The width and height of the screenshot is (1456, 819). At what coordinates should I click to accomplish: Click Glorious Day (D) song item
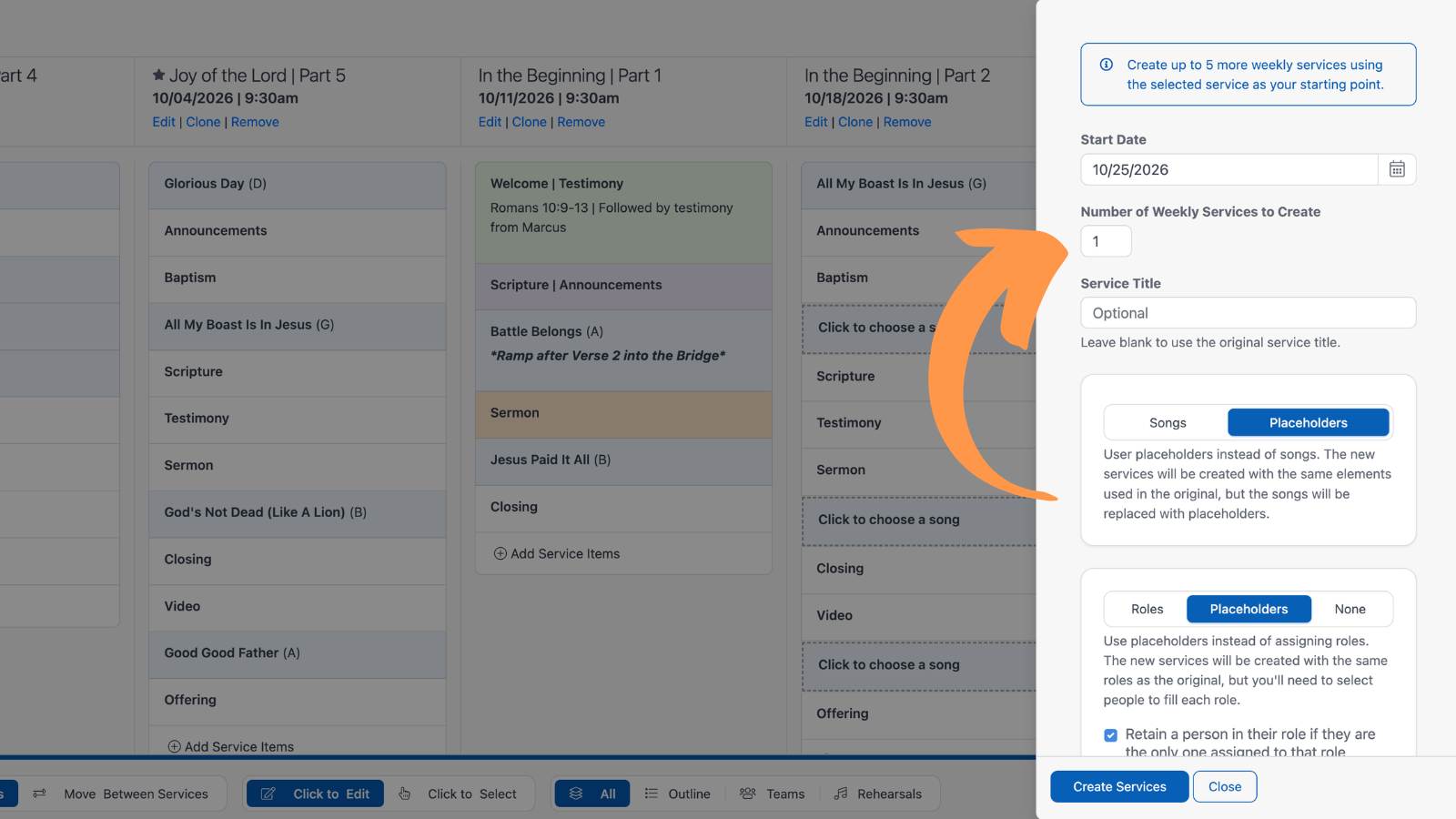click(298, 184)
